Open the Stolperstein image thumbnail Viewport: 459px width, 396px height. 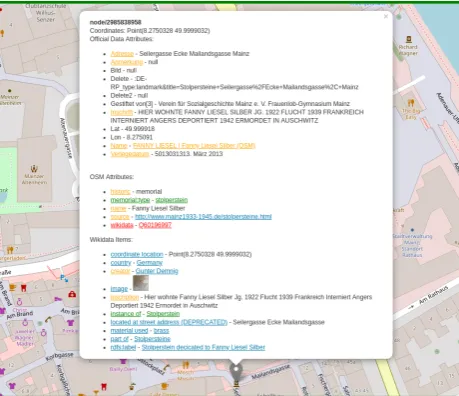click(x=141, y=283)
